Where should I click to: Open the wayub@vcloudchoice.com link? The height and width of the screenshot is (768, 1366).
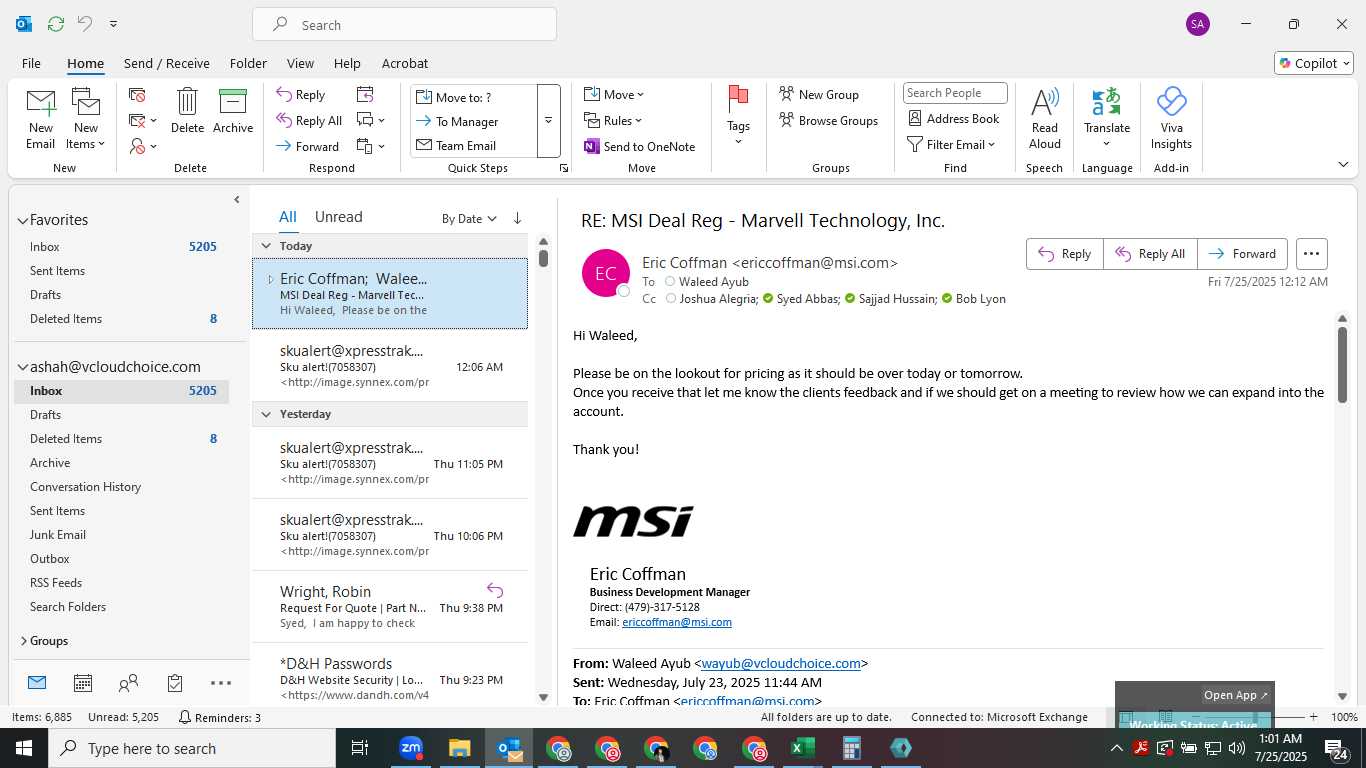781,663
